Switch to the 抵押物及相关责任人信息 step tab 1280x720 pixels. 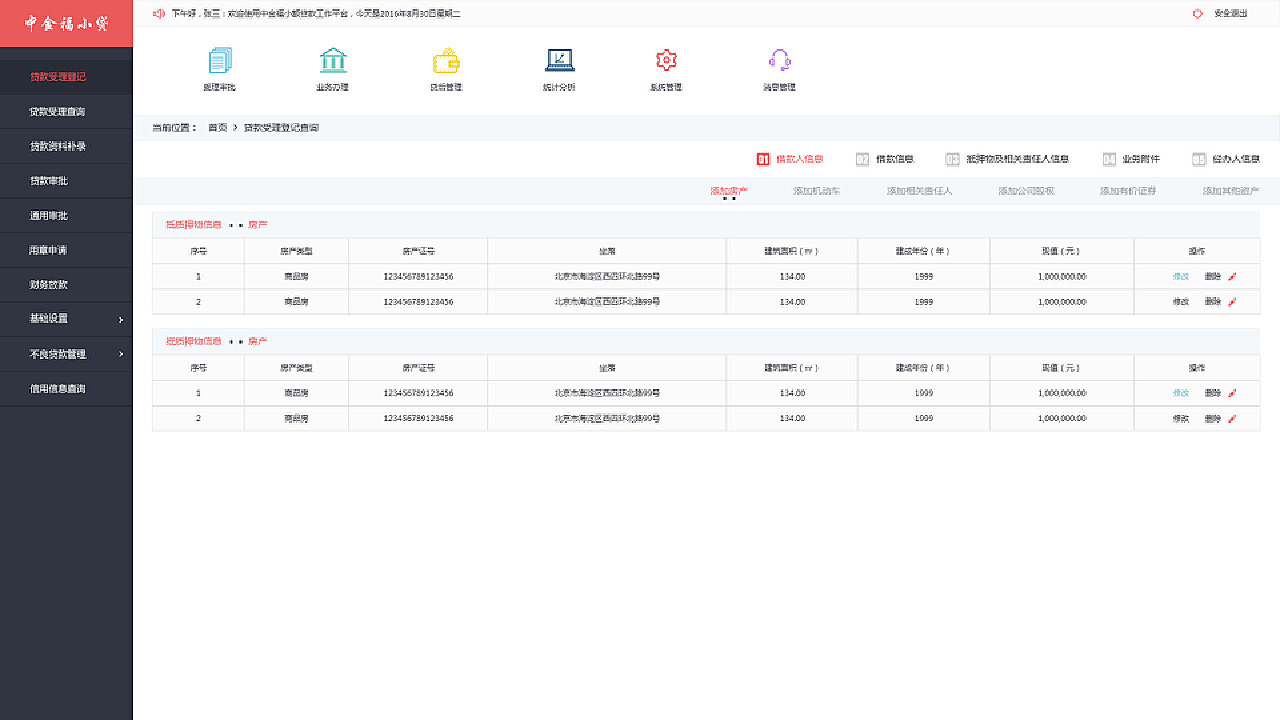coord(1018,159)
